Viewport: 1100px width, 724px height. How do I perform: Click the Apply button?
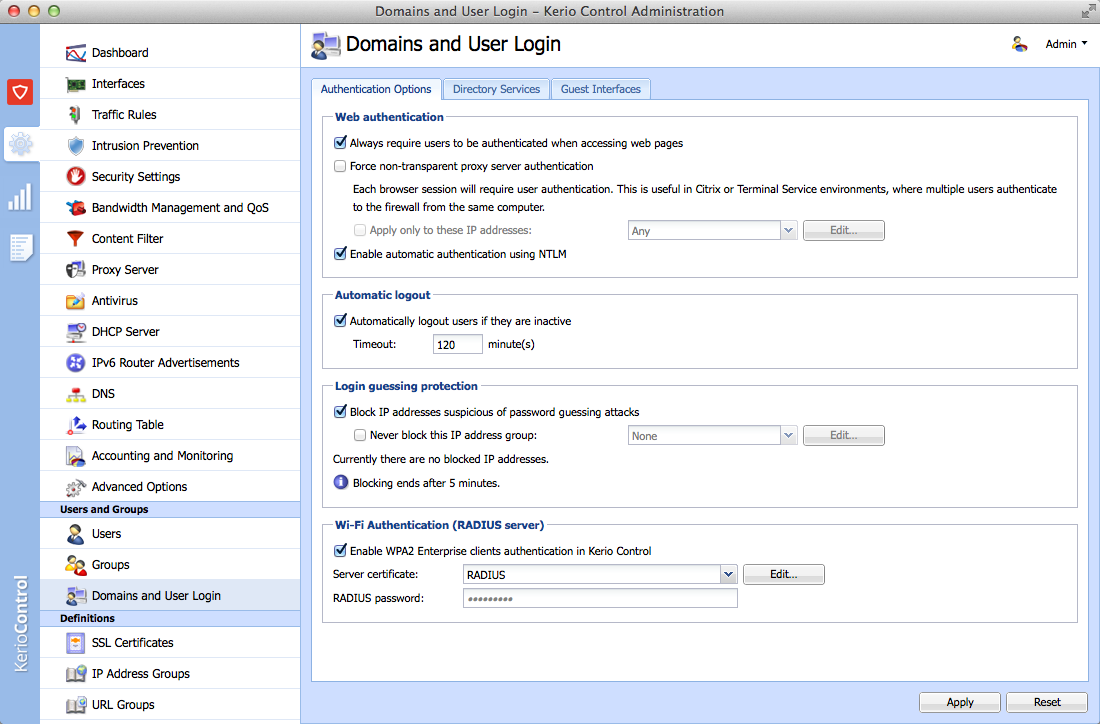coord(960,702)
